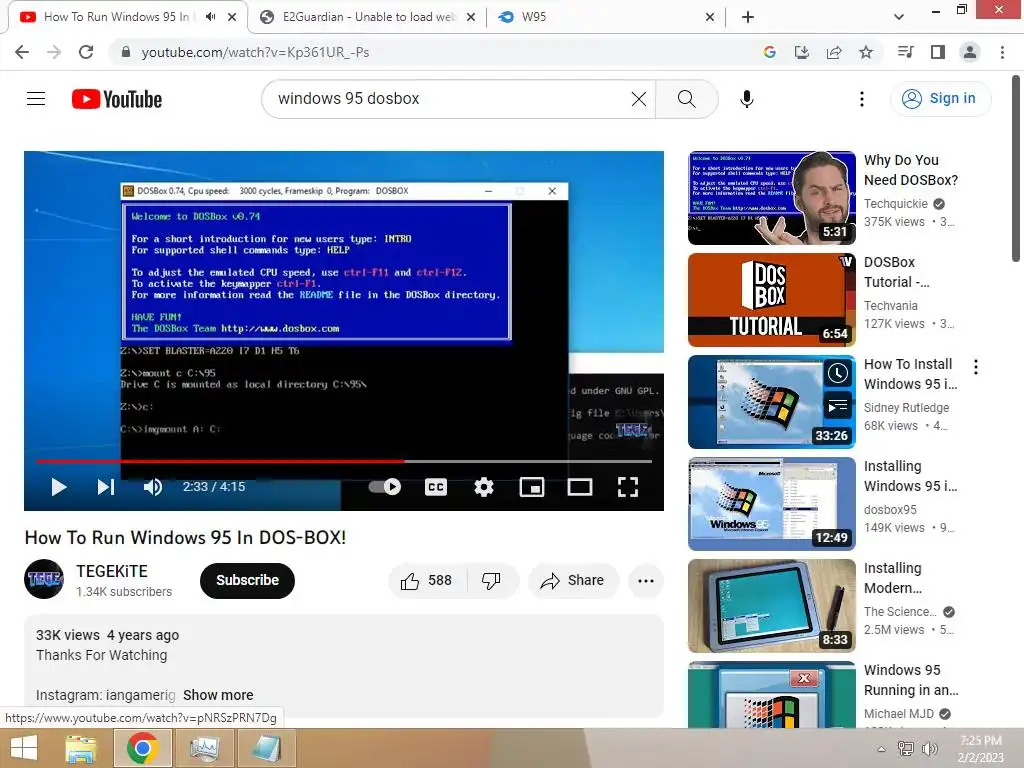
Task: Open a new browser tab
Action: coord(748,17)
